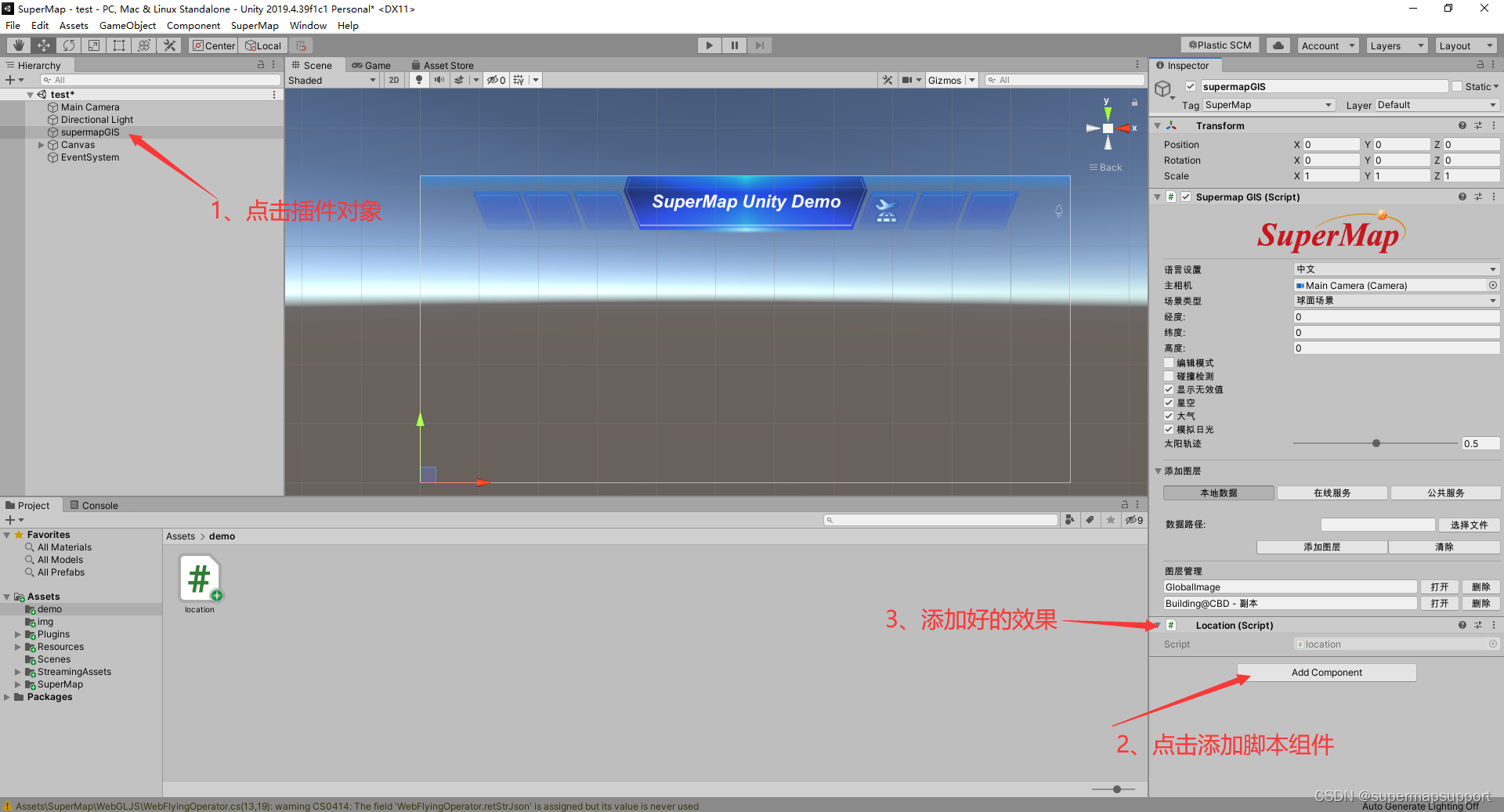Select the Hand tool
This screenshot has height=812, width=1504.
click(19, 45)
